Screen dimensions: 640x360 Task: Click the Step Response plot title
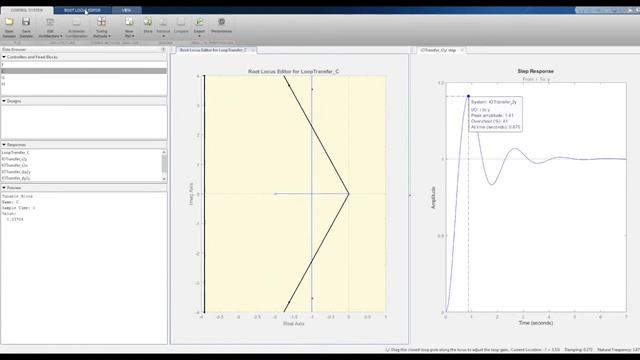click(x=536, y=71)
